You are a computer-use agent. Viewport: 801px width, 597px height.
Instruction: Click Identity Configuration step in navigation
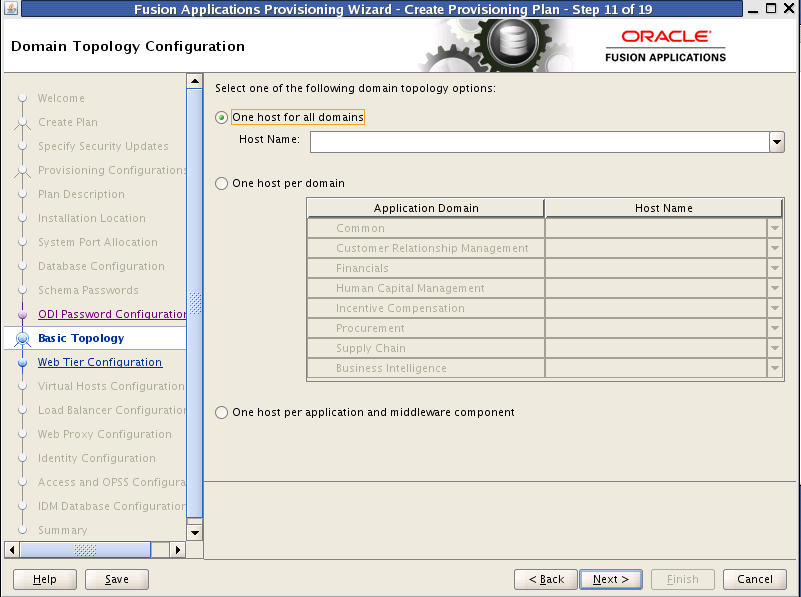(97, 458)
